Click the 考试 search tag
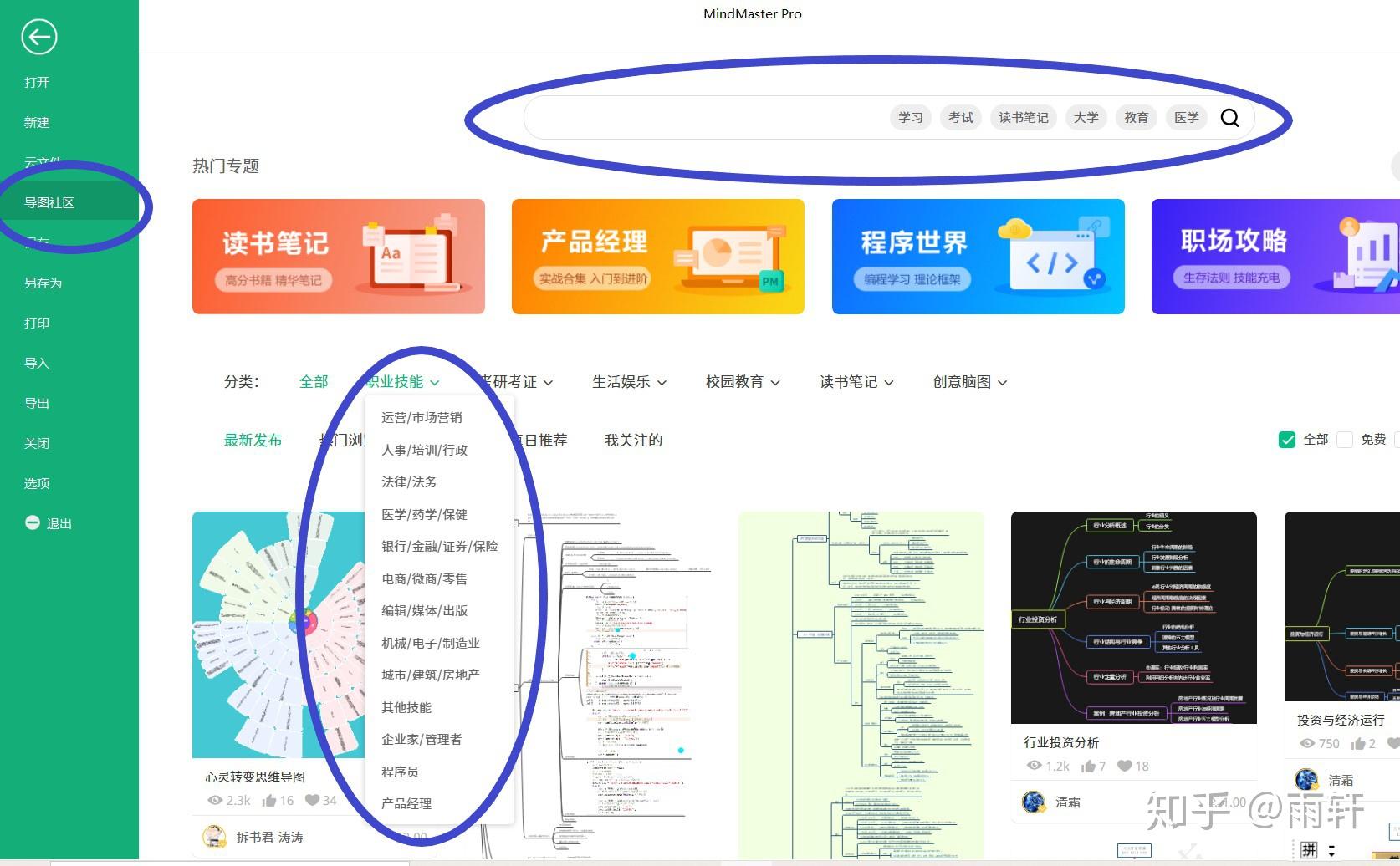The image size is (1400, 866). [x=961, y=118]
